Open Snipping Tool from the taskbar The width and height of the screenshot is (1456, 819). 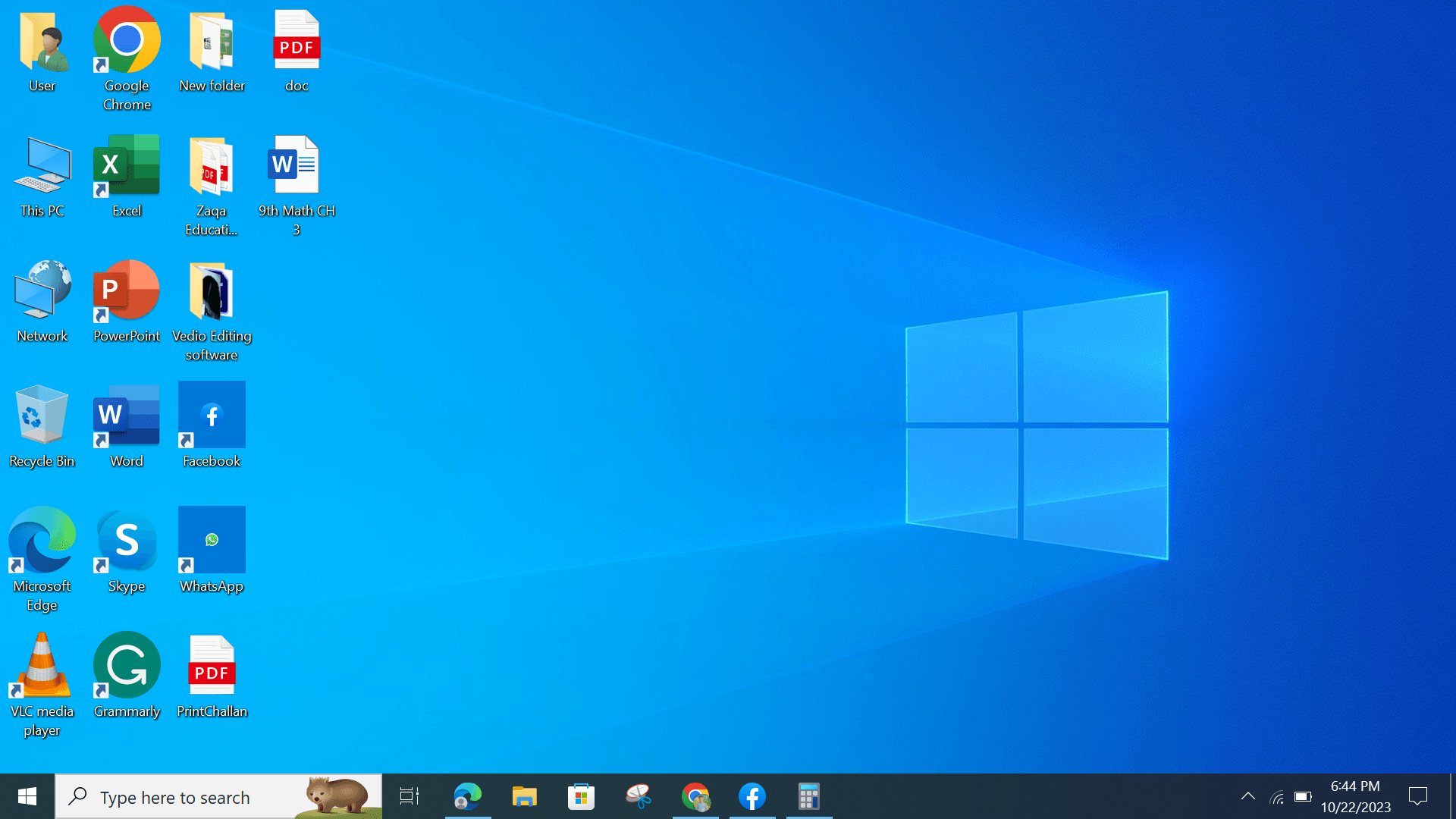tap(639, 796)
